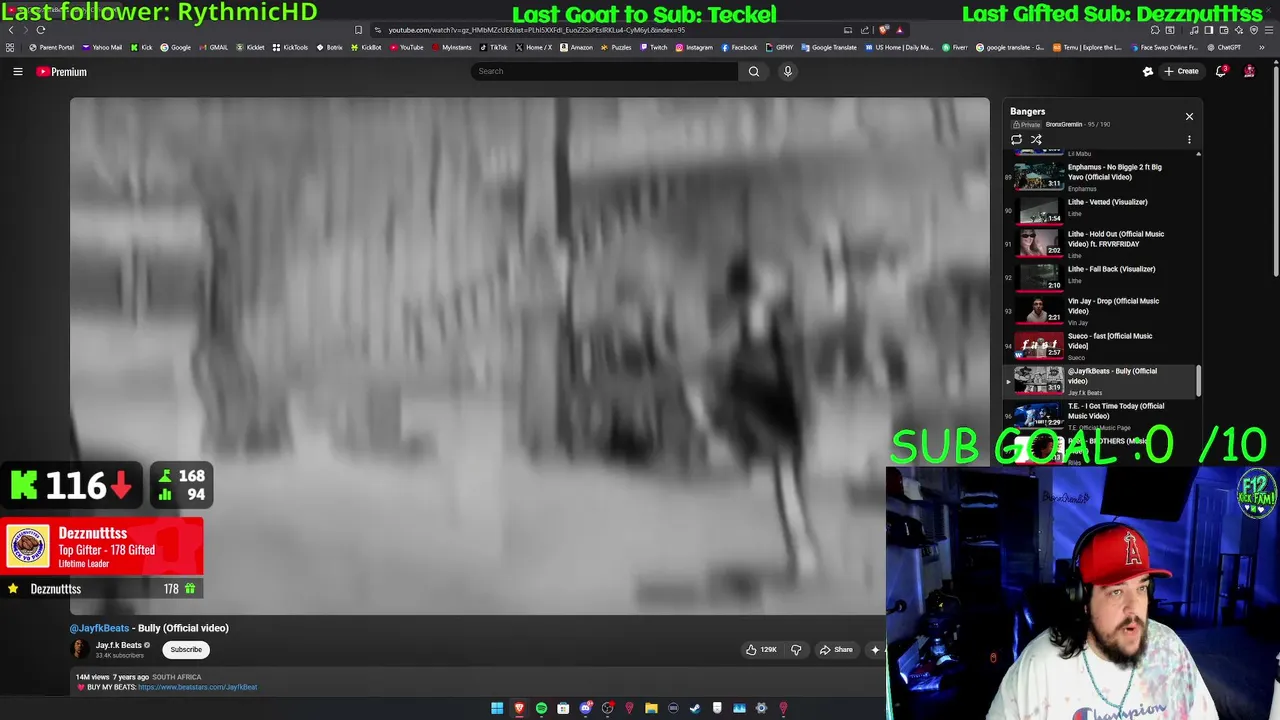
Task: Open Spotify from taskbar
Action: click(x=541, y=708)
